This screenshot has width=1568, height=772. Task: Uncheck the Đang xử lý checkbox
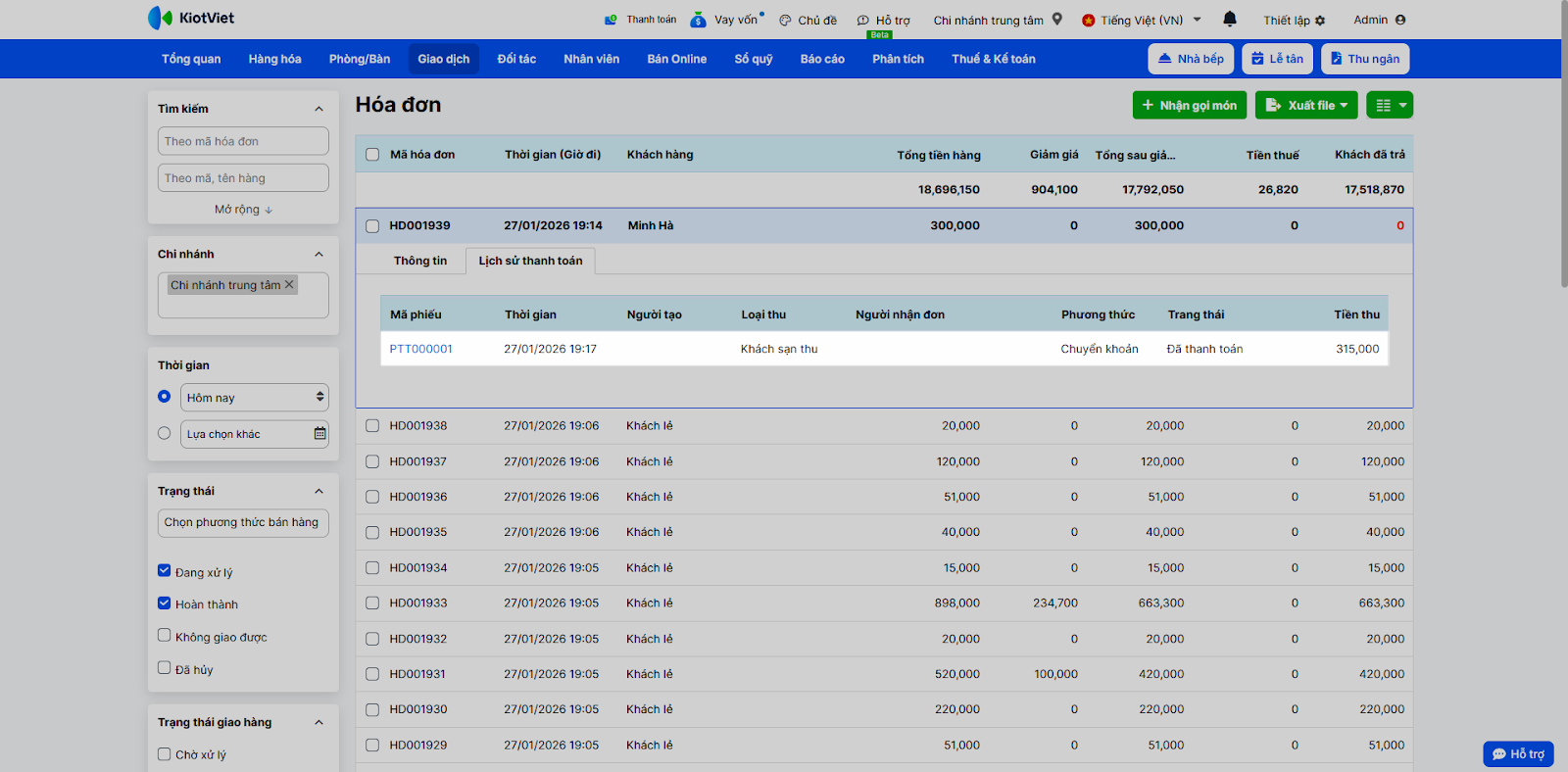[x=165, y=571]
